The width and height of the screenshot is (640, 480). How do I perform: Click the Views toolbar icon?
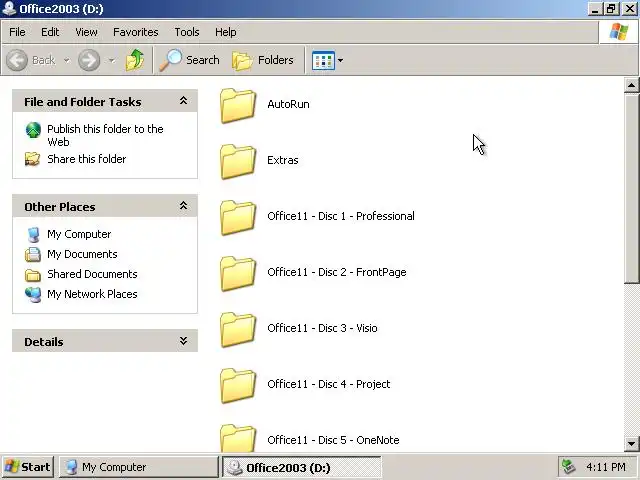pyautogui.click(x=323, y=60)
